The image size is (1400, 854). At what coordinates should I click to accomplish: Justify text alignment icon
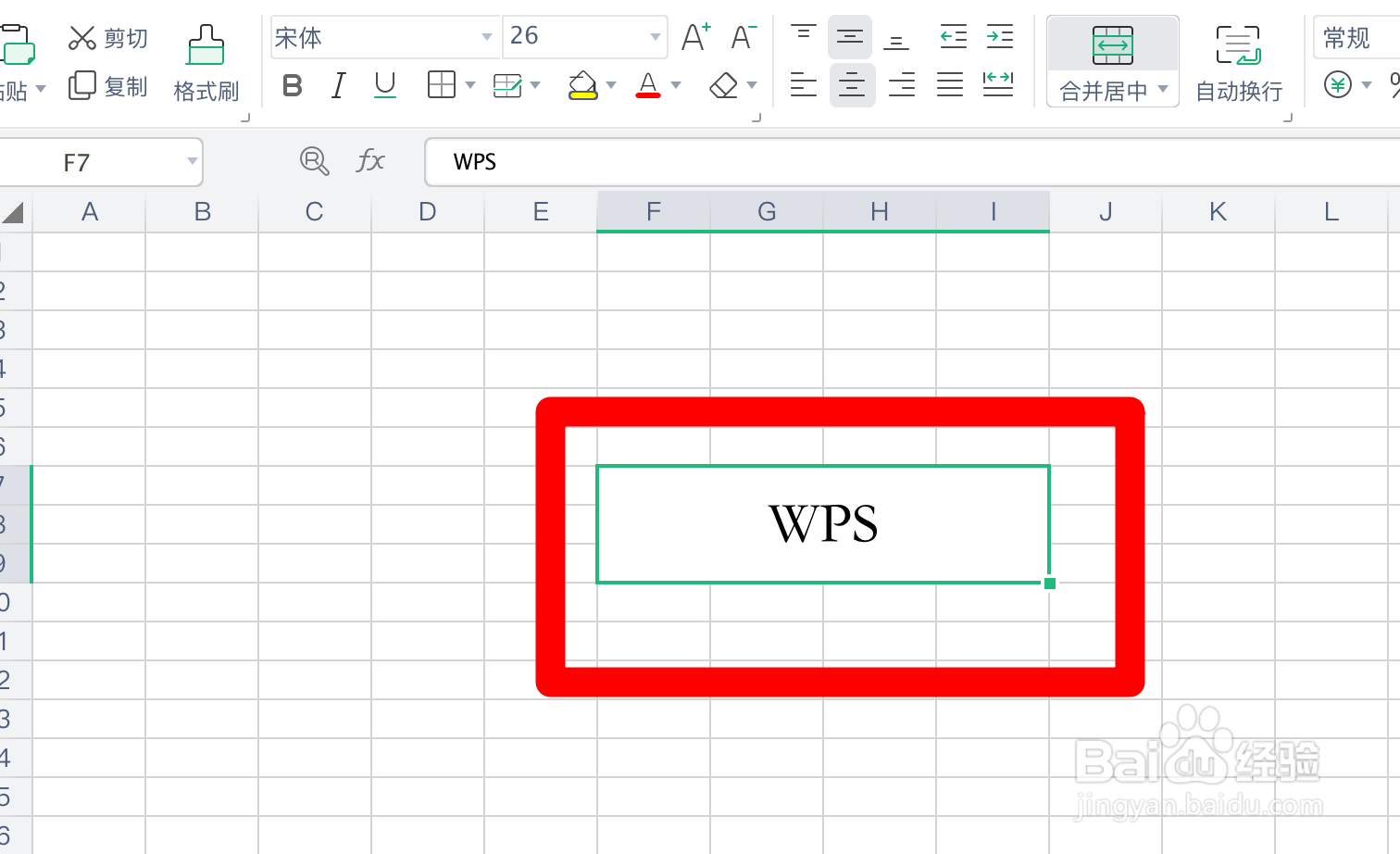(950, 85)
